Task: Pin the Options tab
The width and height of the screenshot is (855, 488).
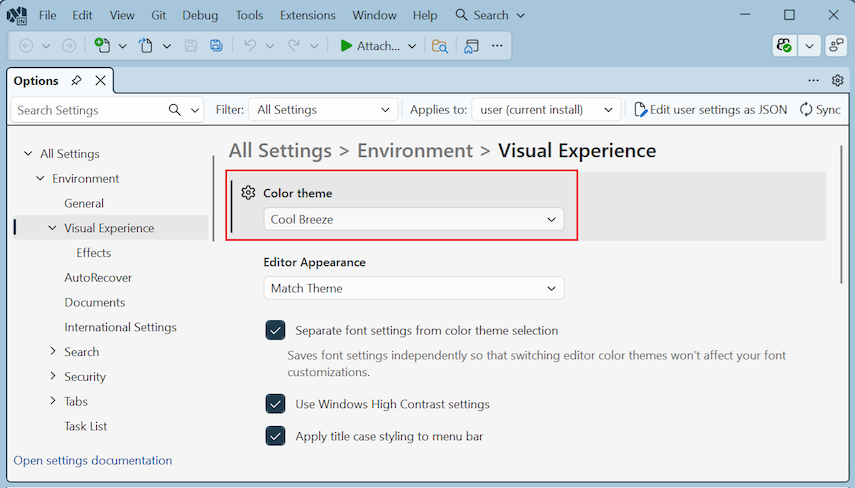Action: click(77, 81)
